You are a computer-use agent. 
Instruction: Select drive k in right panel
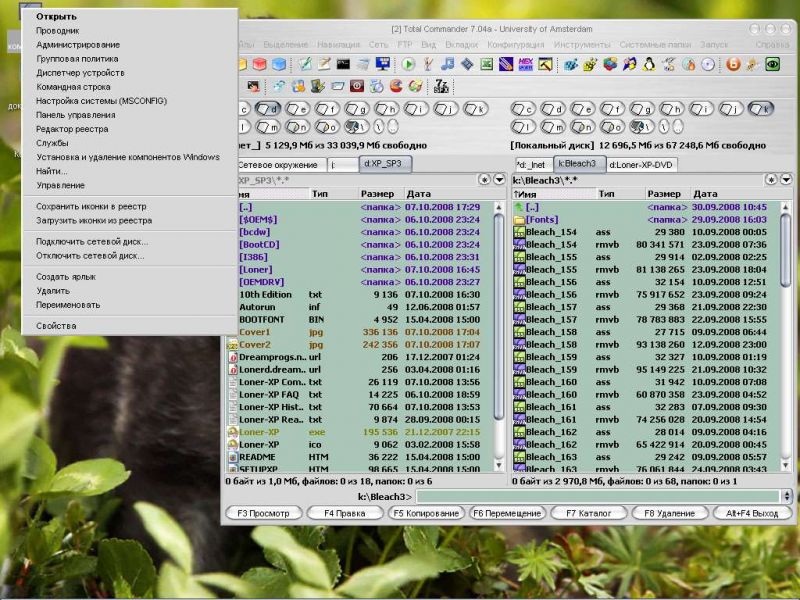tap(760, 108)
